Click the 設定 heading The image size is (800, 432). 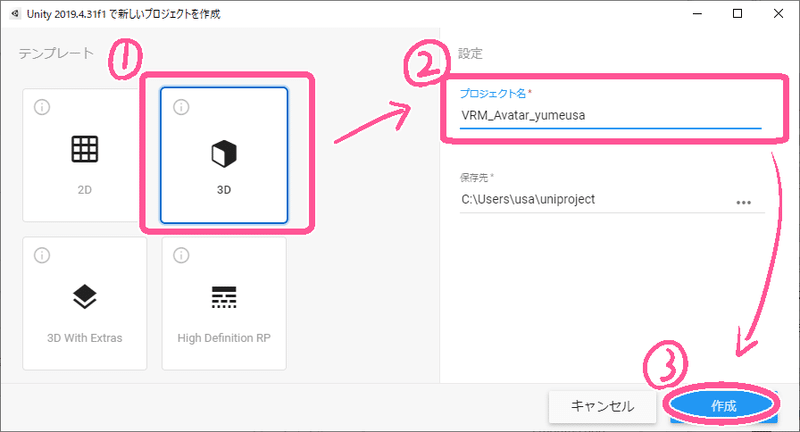[x=470, y=54]
